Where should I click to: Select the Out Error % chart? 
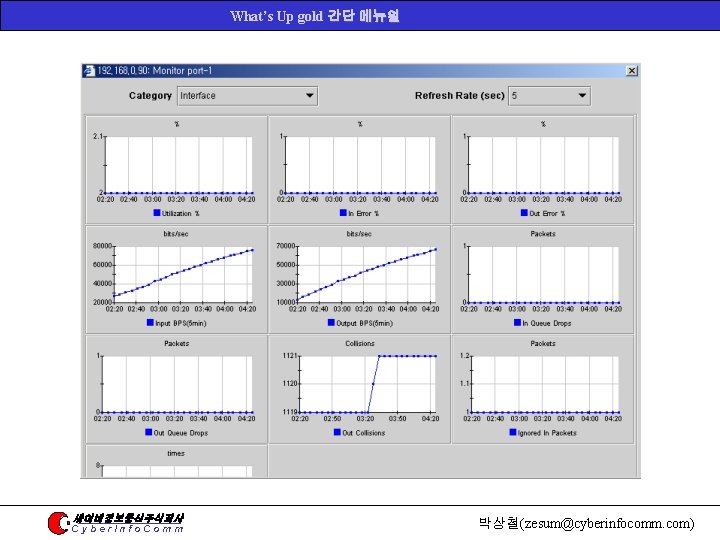coord(543,169)
